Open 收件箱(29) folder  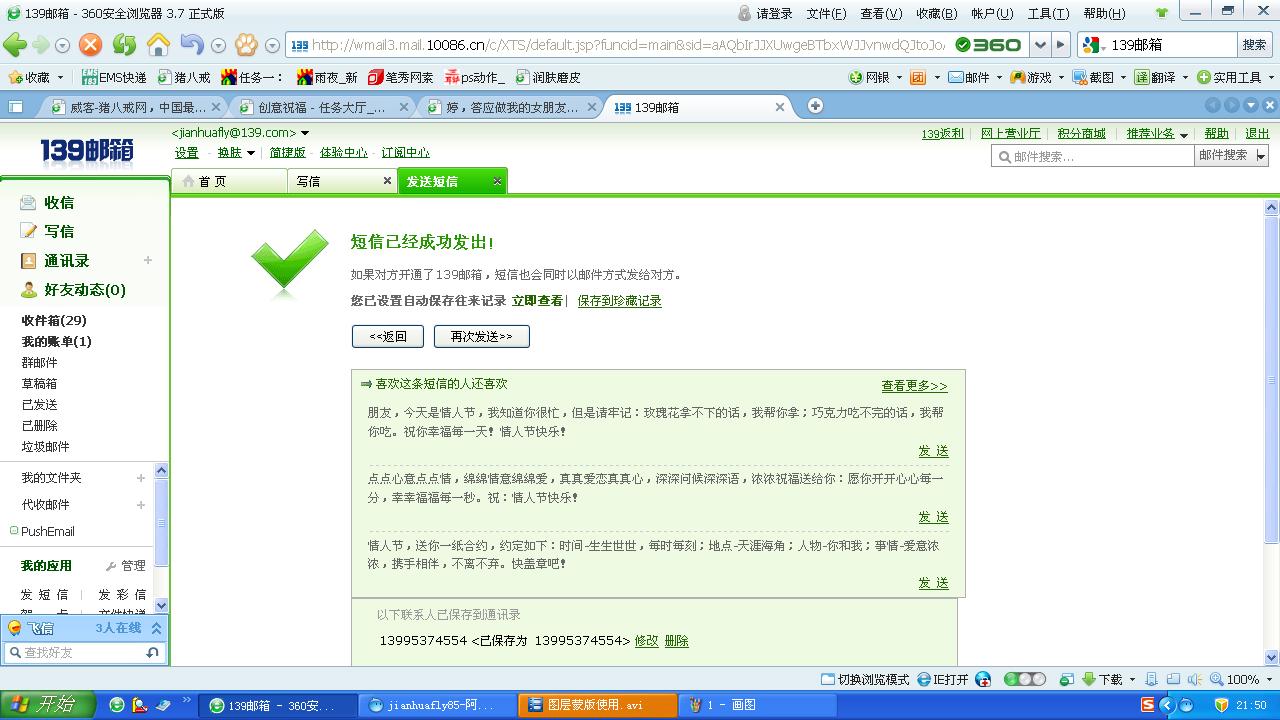[54, 321]
